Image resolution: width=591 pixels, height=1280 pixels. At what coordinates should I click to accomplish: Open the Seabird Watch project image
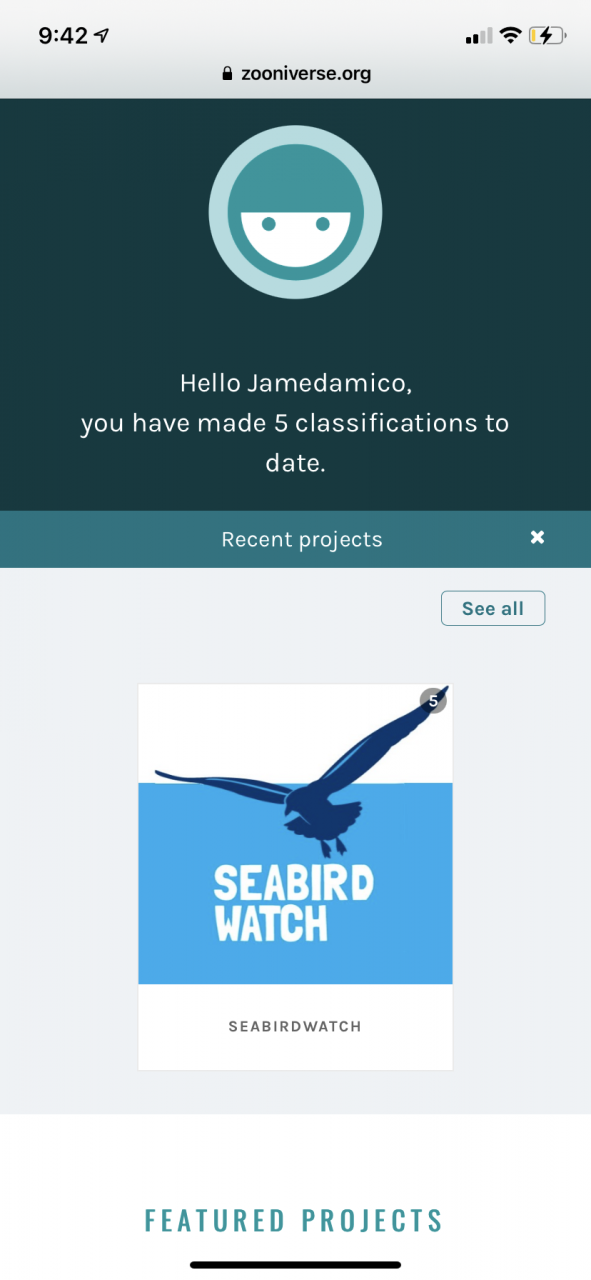point(295,834)
